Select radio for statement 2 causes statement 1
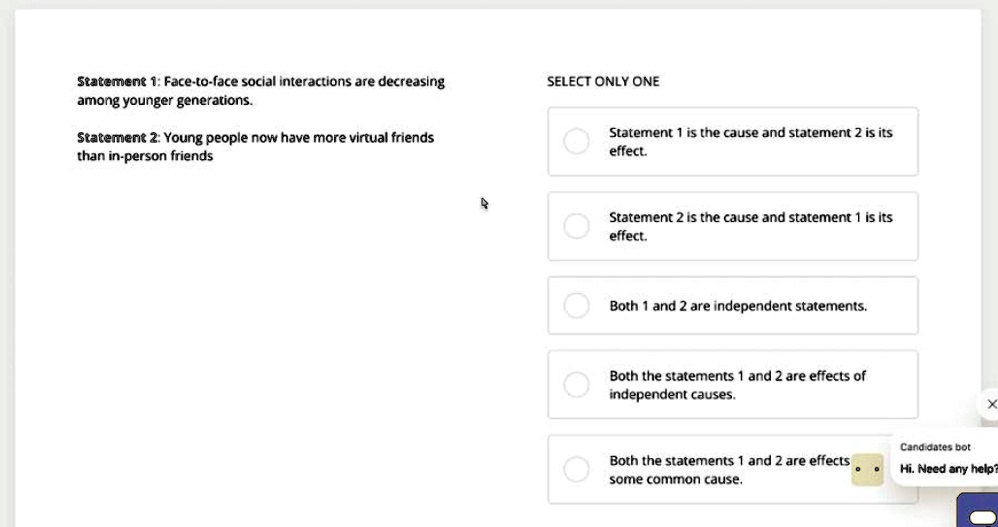 pos(577,227)
